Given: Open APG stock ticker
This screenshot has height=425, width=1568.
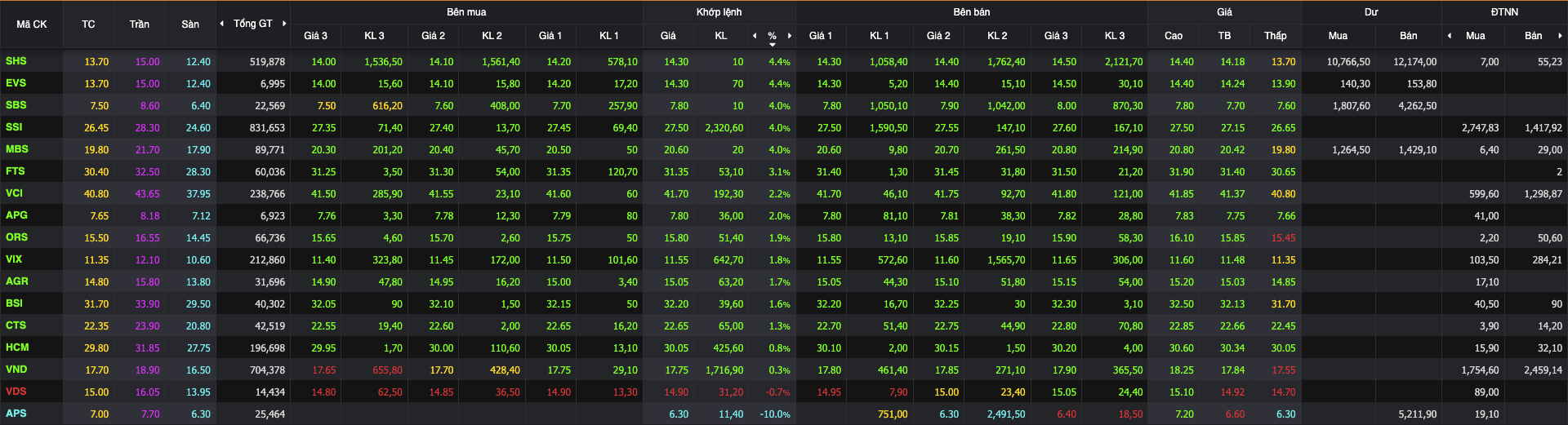Looking at the screenshot, I should [x=16, y=215].
